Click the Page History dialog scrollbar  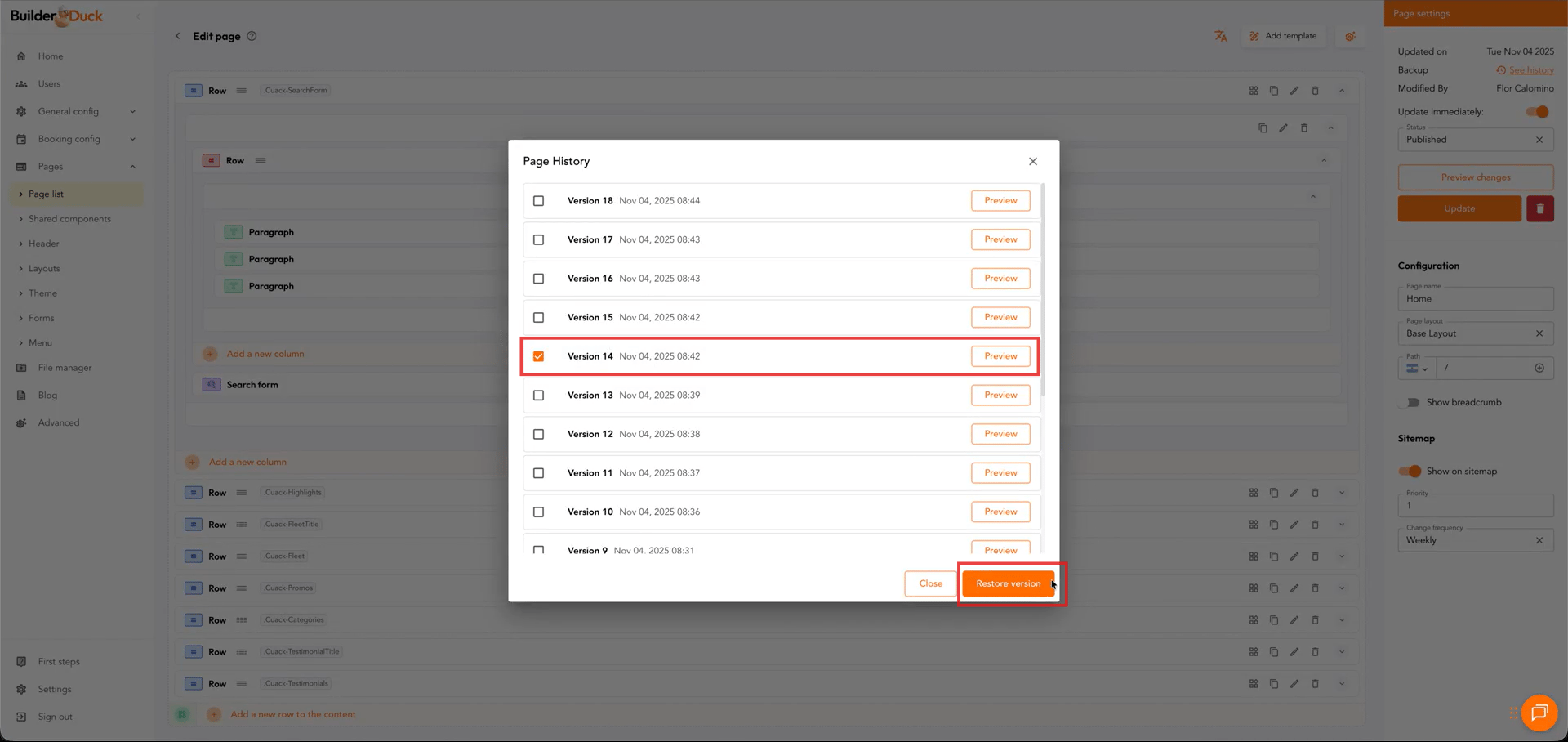pyautogui.click(x=1043, y=286)
